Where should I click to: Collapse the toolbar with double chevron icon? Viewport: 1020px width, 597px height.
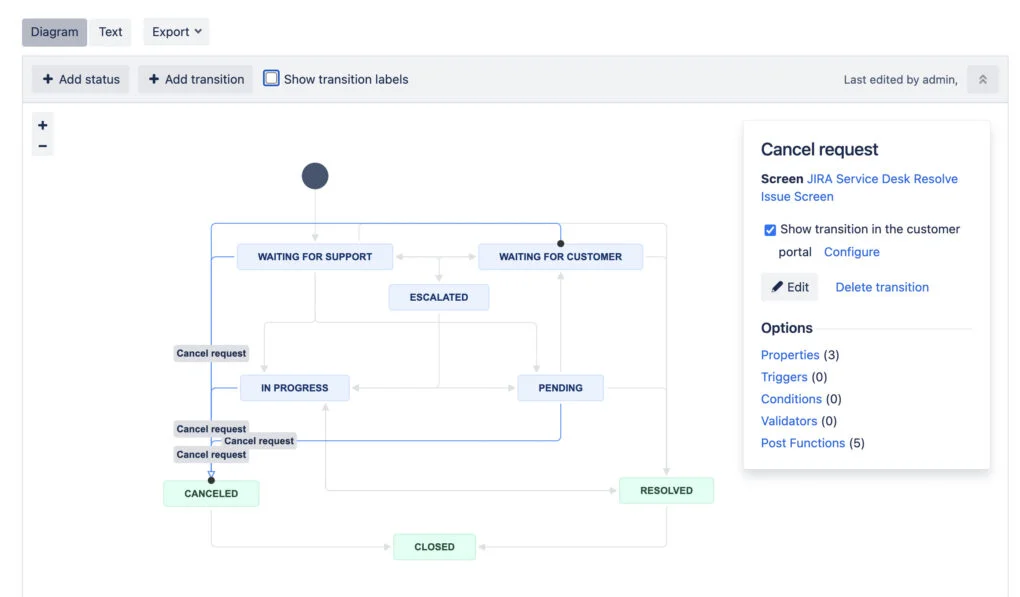982,80
